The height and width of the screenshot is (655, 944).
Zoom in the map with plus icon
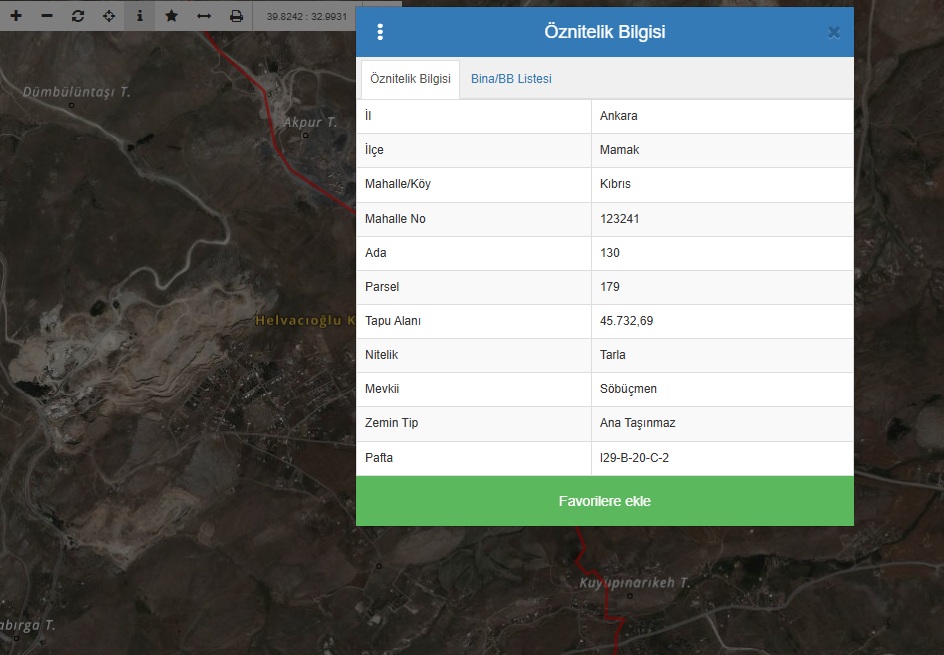coord(16,16)
